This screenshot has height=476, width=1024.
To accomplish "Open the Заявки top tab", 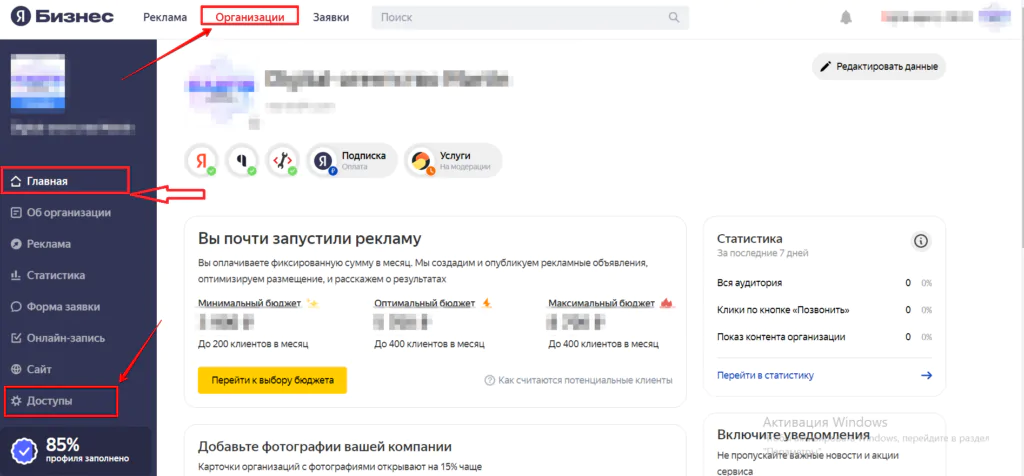I will pyautogui.click(x=331, y=18).
